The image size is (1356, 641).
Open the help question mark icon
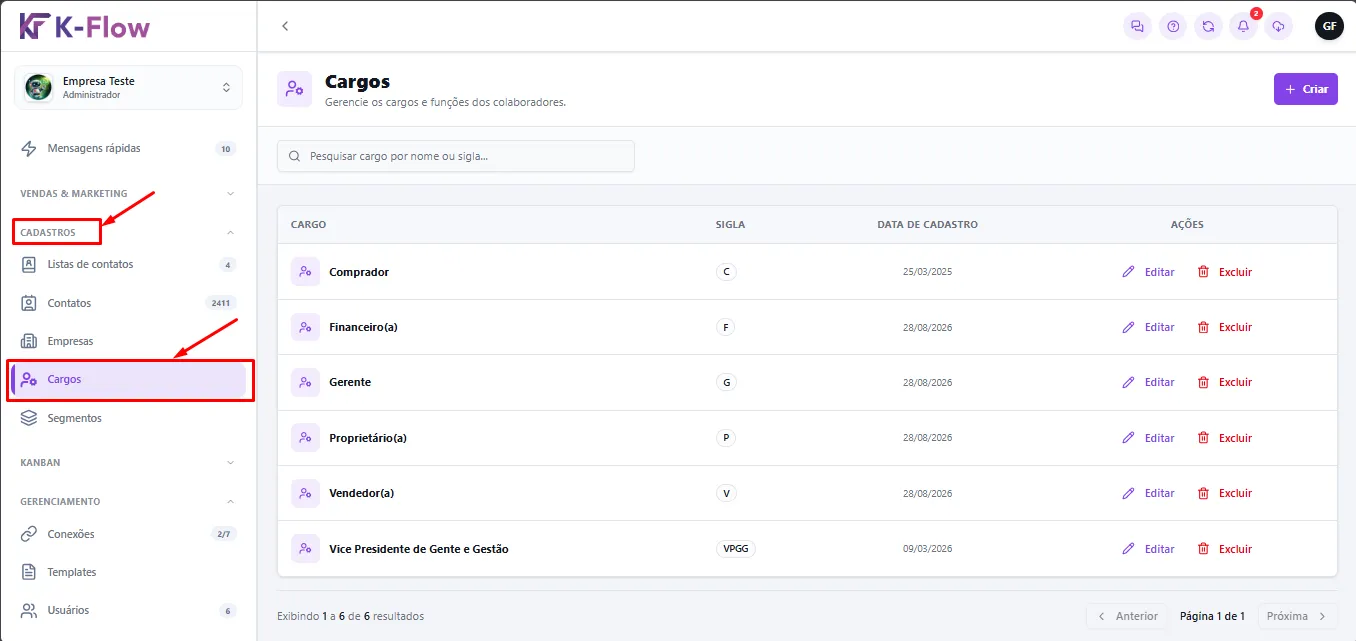tap(1173, 26)
